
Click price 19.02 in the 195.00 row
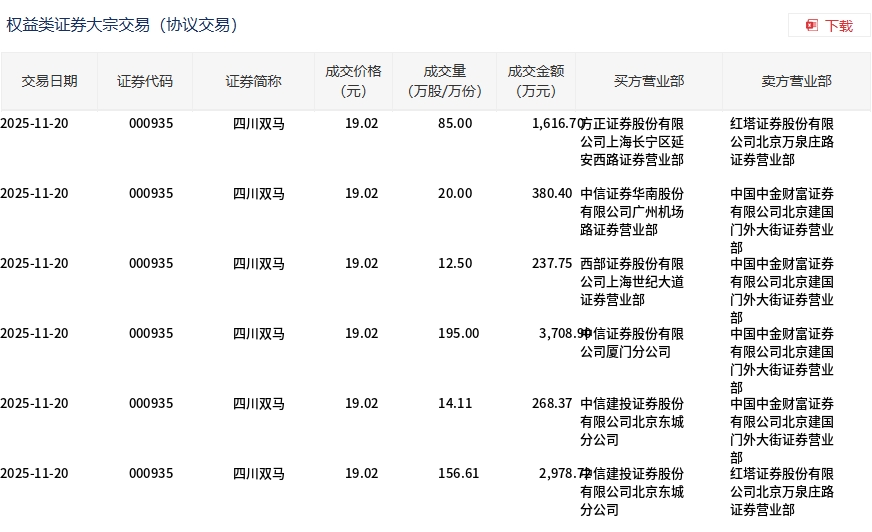click(361, 334)
